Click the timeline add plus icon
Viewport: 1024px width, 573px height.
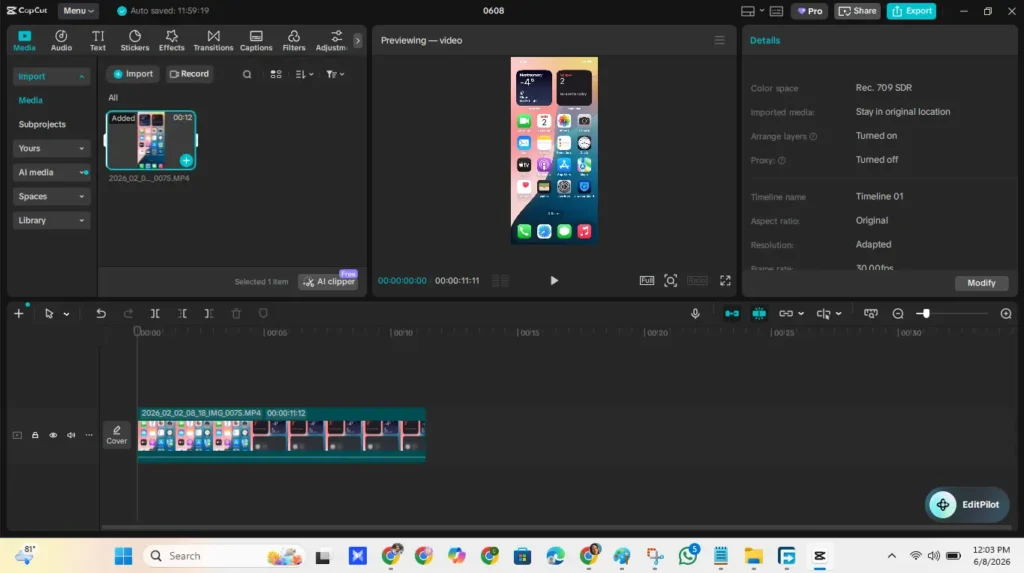coord(19,314)
